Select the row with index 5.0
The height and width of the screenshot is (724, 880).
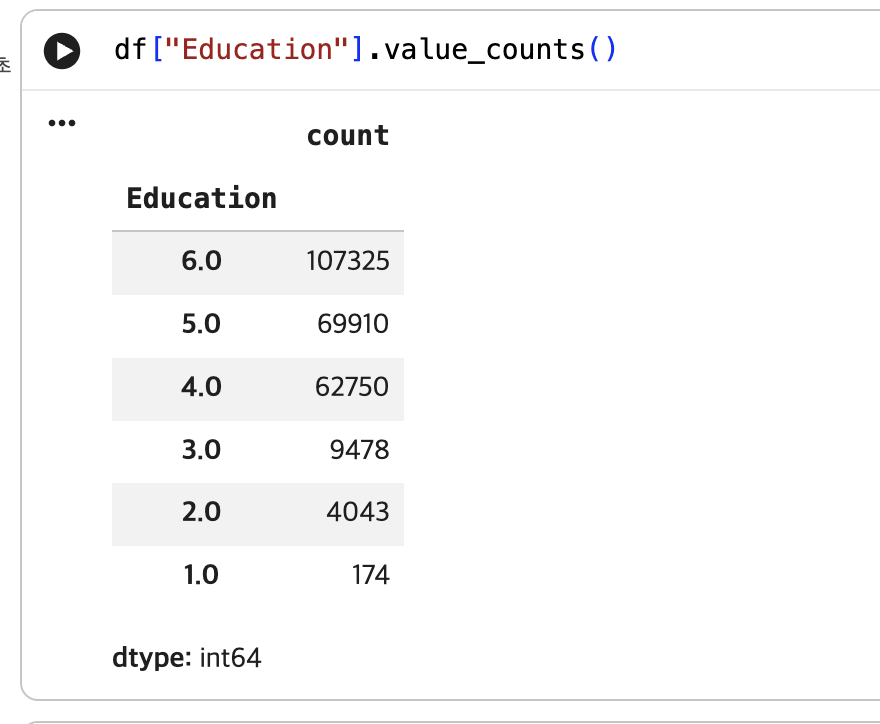[258, 326]
